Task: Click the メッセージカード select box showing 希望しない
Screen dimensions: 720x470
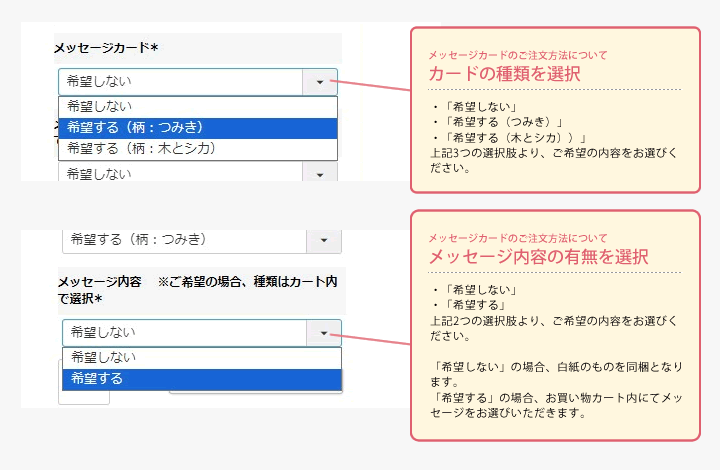Action: (198, 82)
